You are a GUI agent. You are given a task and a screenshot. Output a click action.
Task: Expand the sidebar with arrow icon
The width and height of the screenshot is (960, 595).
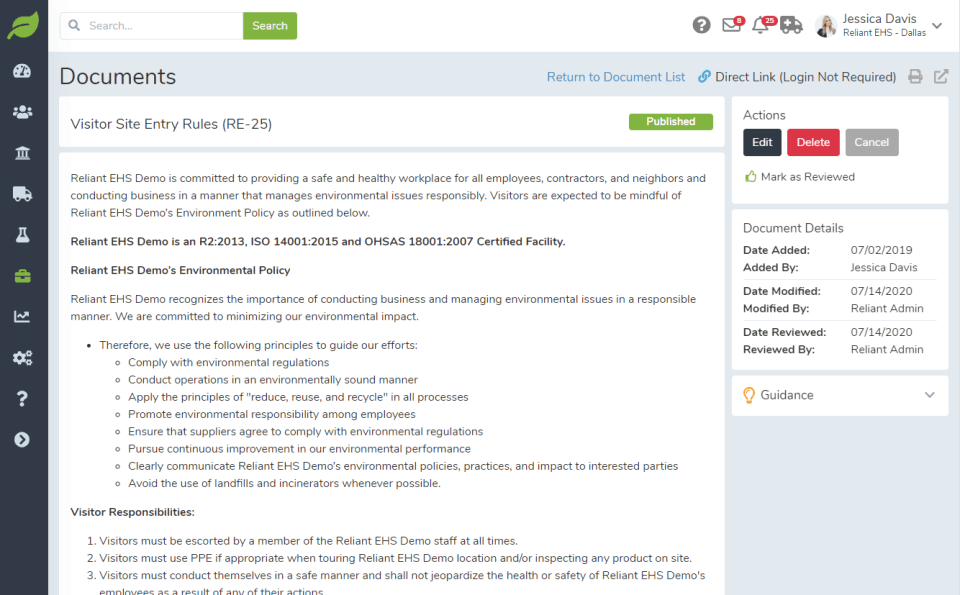click(x=22, y=440)
